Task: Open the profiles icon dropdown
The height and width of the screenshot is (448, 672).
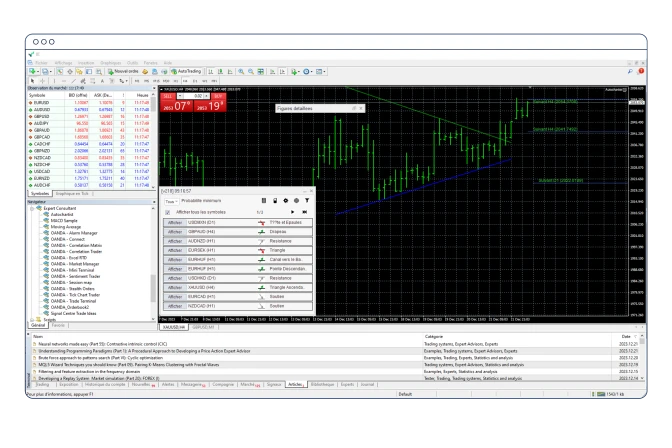Action: (x=46, y=72)
